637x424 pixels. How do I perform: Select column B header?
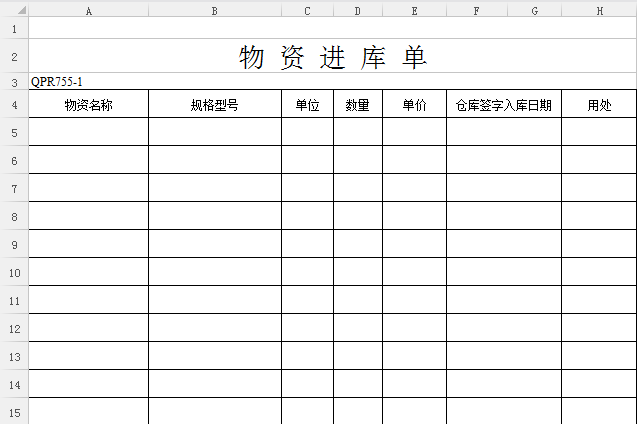click(x=215, y=11)
